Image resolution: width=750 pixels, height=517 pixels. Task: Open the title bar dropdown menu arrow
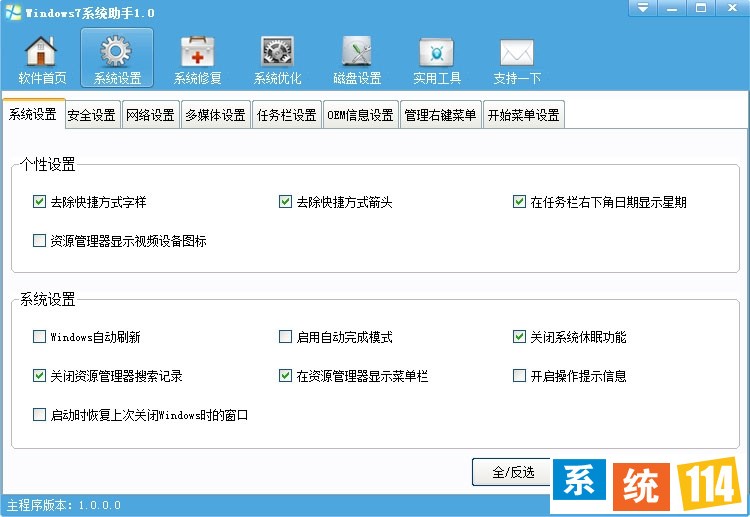click(x=643, y=8)
